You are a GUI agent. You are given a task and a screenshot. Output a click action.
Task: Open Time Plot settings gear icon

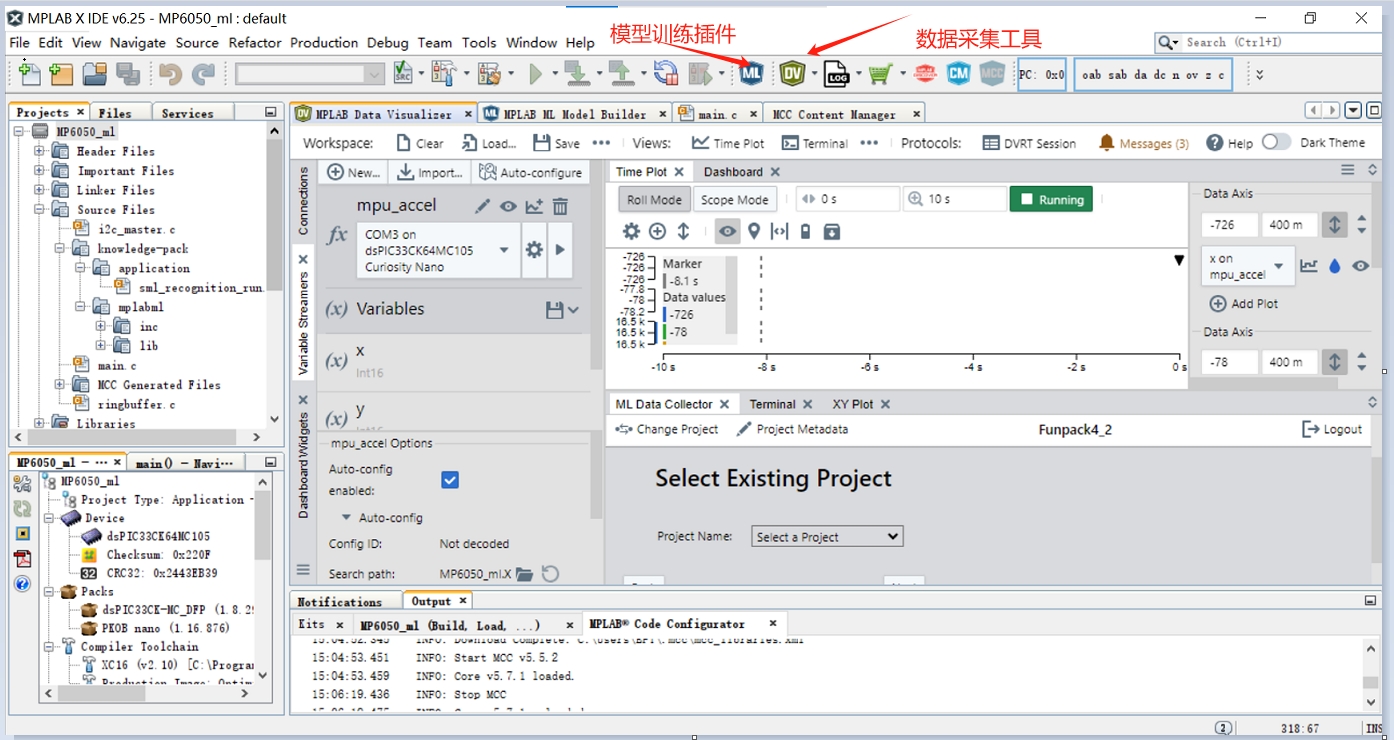(631, 232)
